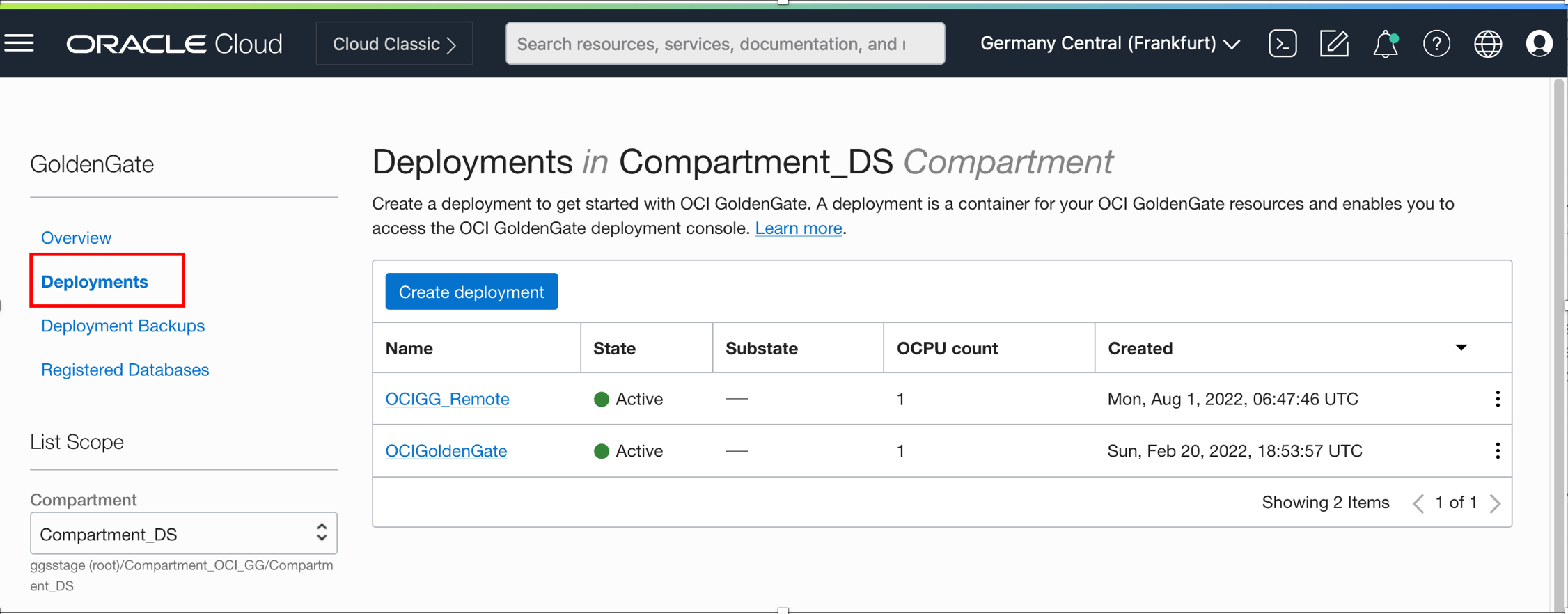Launch Cloud Shell developer tools icon

(1283, 44)
